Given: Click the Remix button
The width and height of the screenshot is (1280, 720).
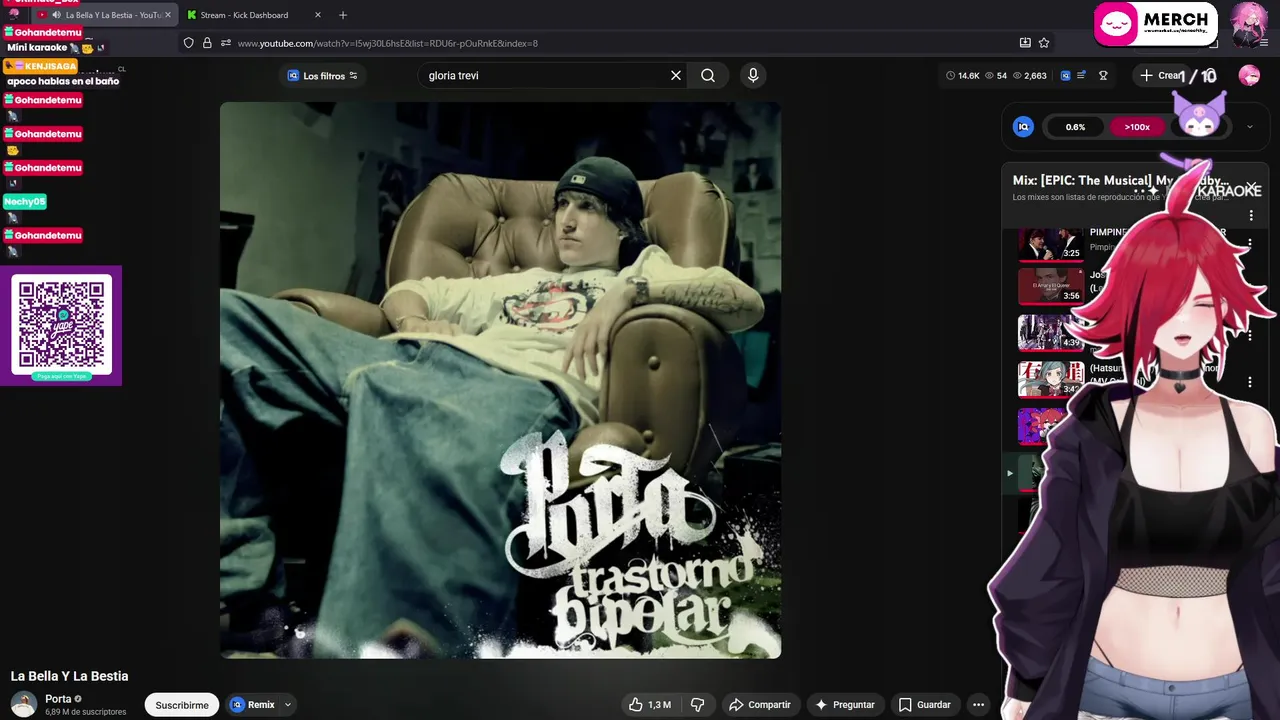Looking at the screenshot, I should [253, 705].
